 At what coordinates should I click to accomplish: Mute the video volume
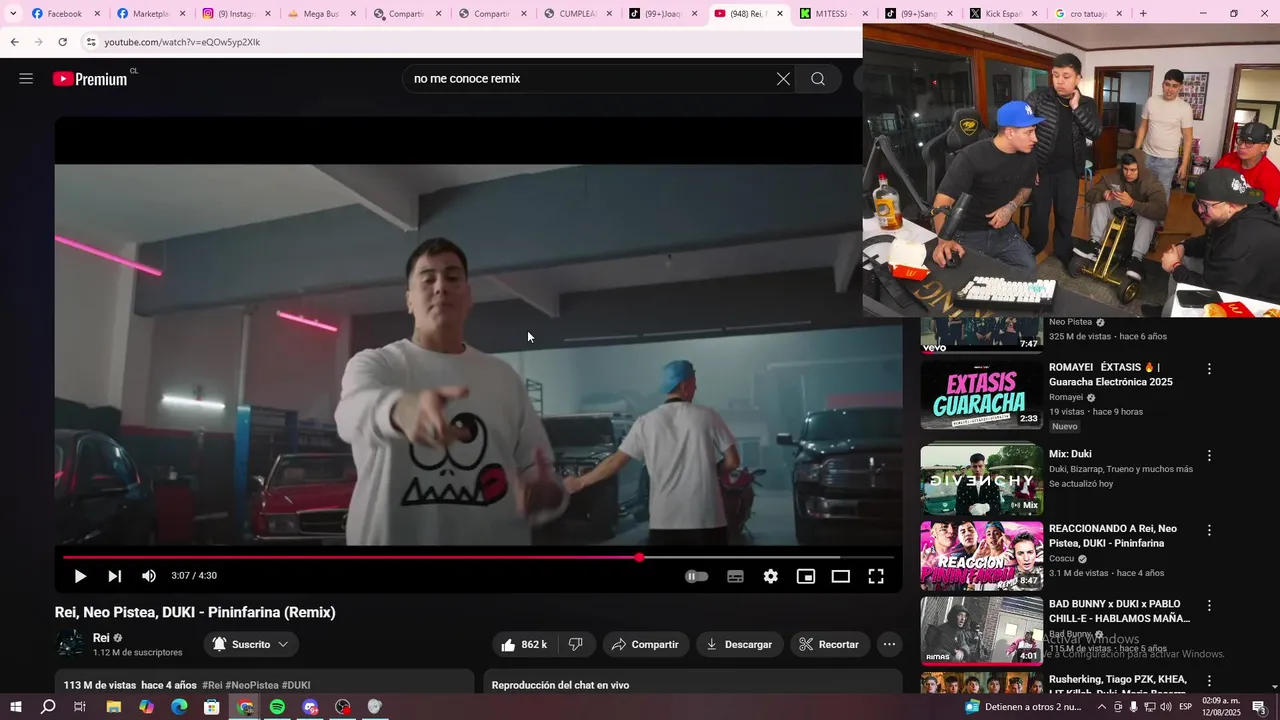pos(149,576)
